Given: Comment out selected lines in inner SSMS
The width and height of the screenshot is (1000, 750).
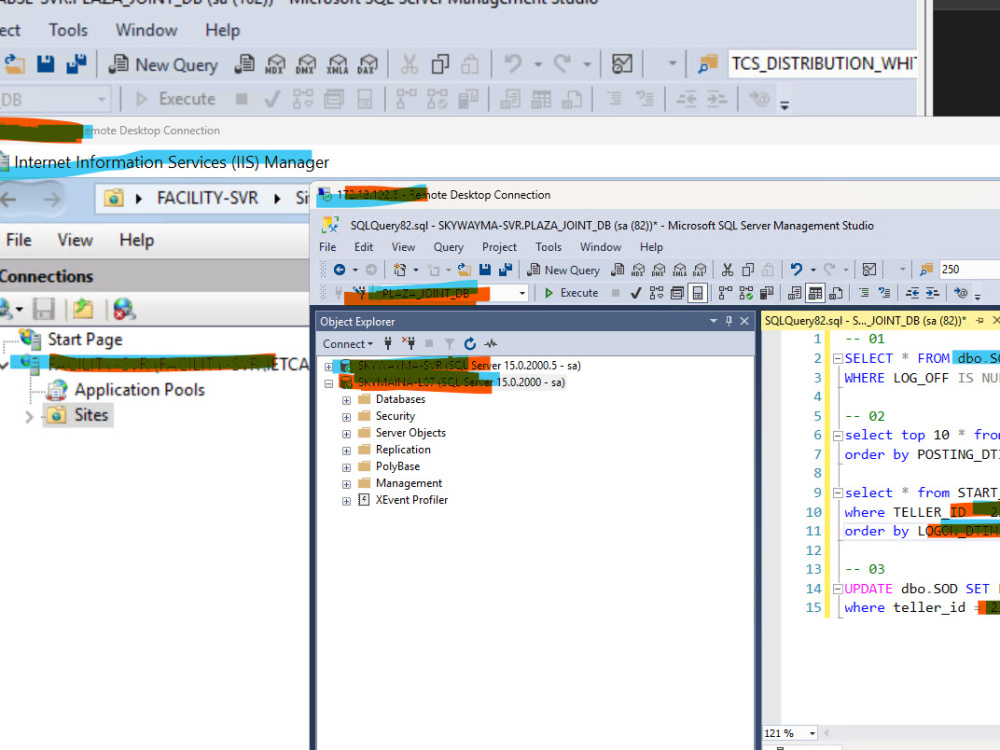Looking at the screenshot, I should tap(864, 293).
